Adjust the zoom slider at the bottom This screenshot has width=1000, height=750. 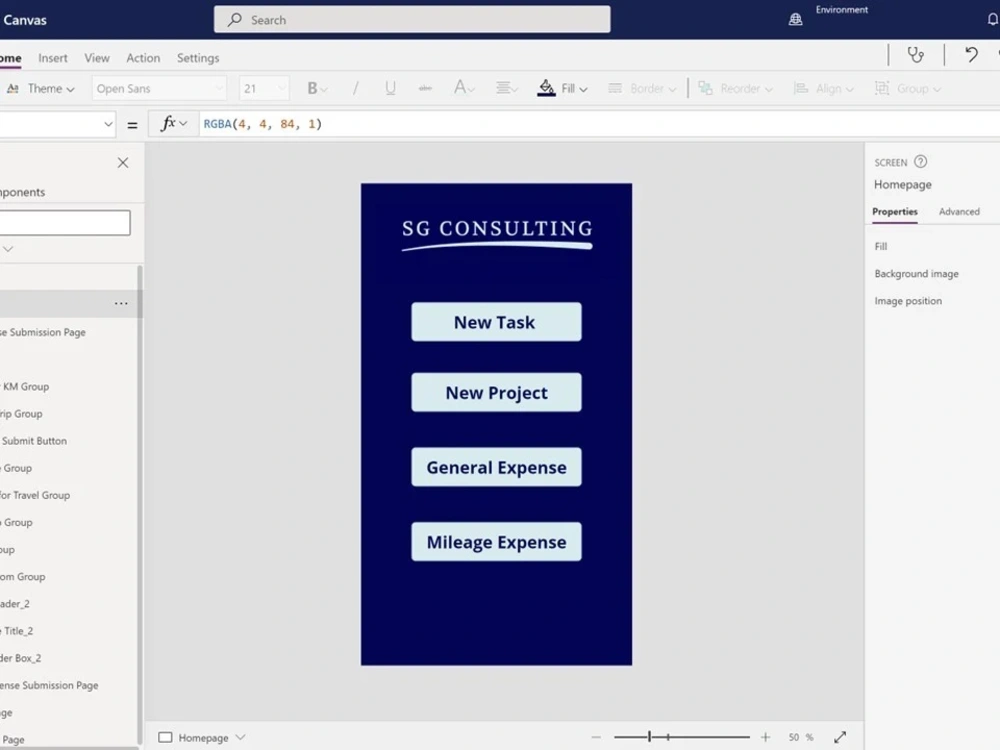[x=651, y=736]
